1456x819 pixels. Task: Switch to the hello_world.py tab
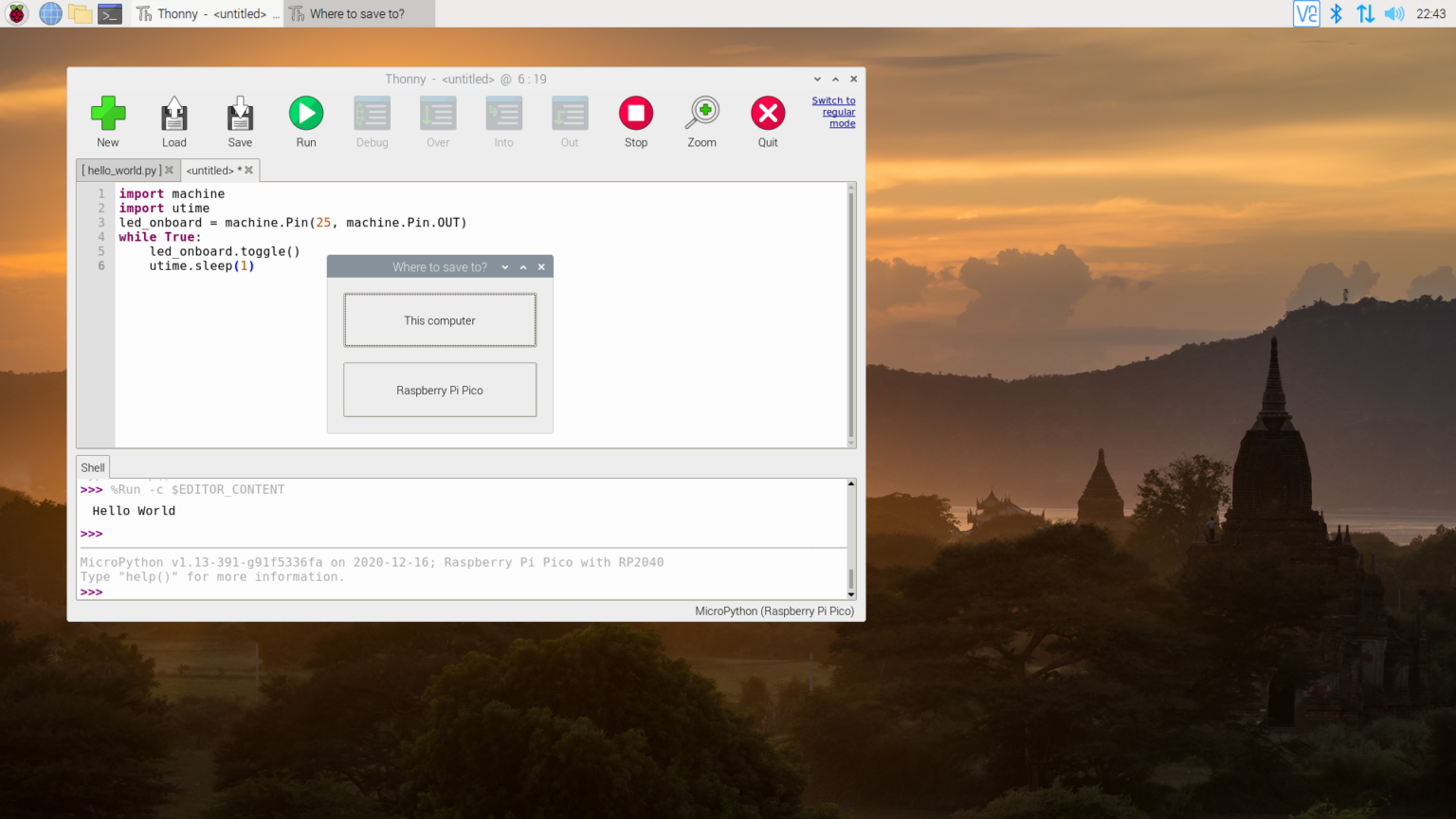[x=121, y=170]
